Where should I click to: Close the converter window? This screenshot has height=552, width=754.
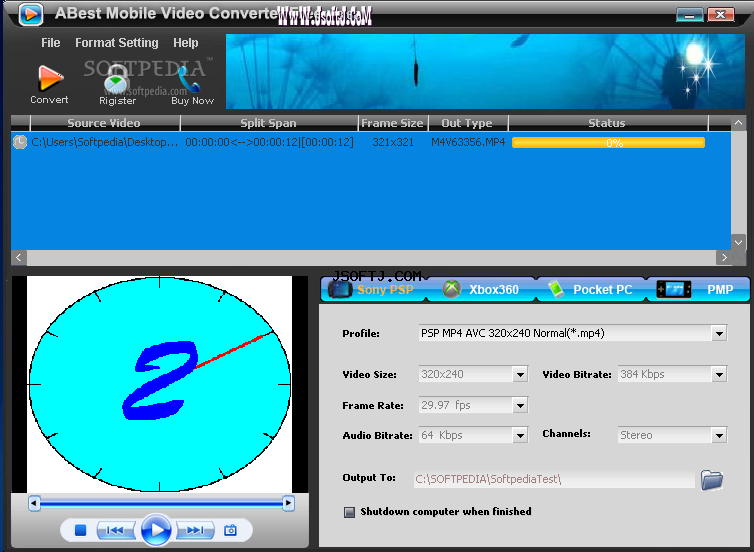coord(720,15)
